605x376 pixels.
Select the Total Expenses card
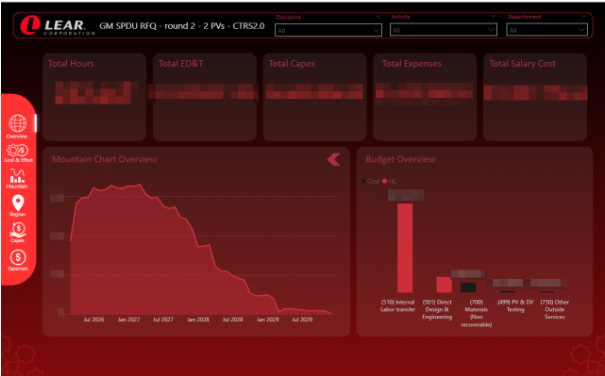coord(425,97)
